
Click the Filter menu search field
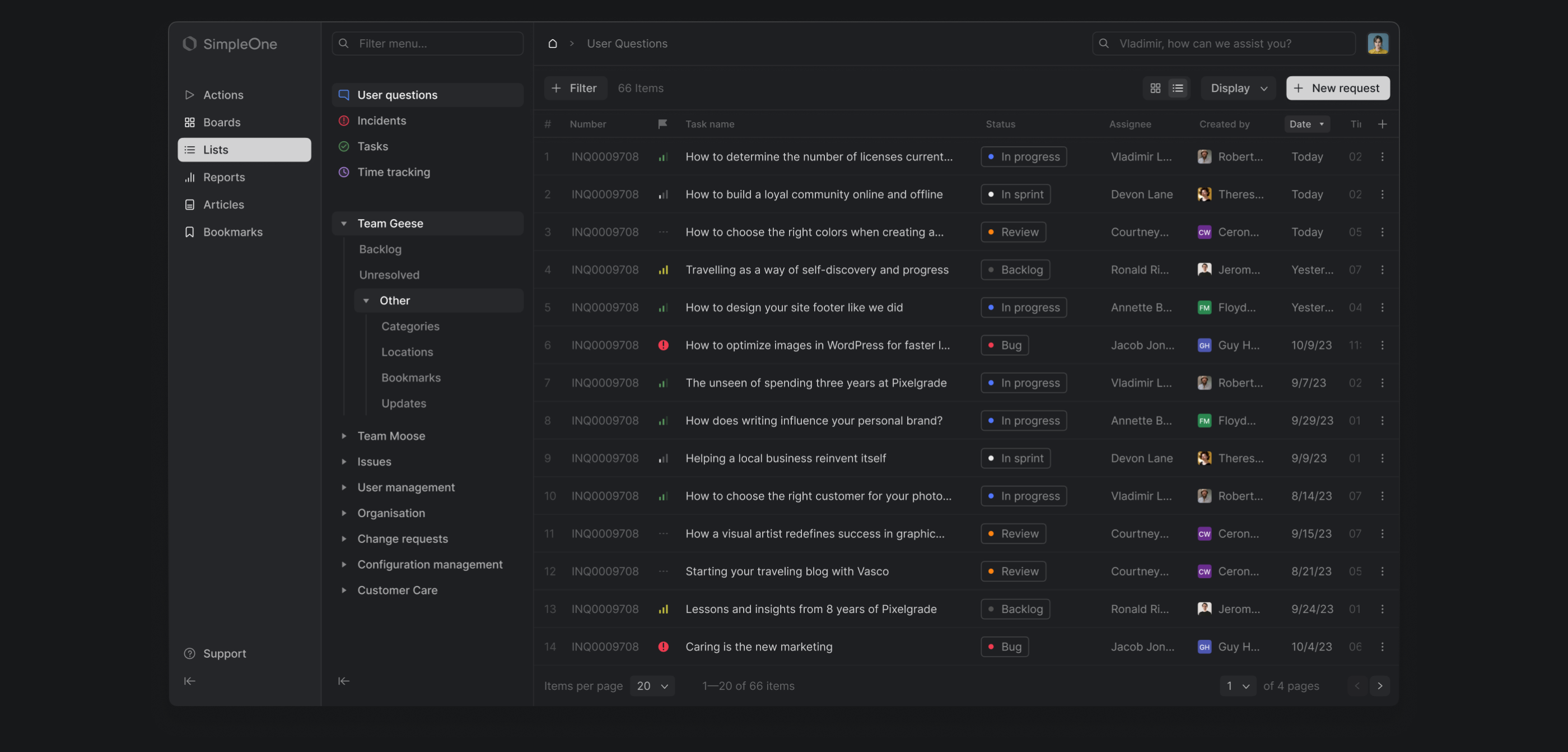coord(427,44)
